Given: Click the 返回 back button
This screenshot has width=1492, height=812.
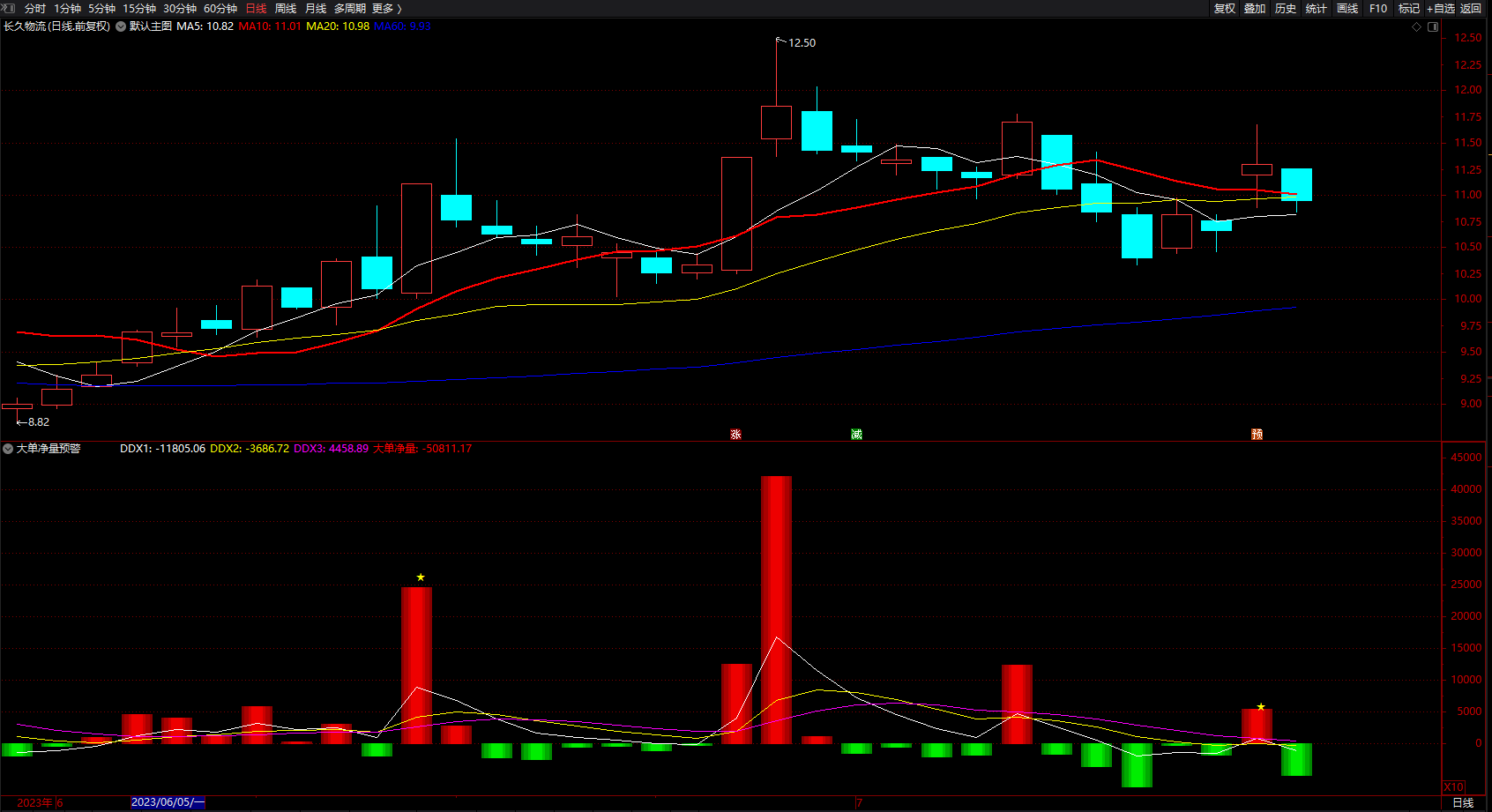Looking at the screenshot, I should [1471, 9].
